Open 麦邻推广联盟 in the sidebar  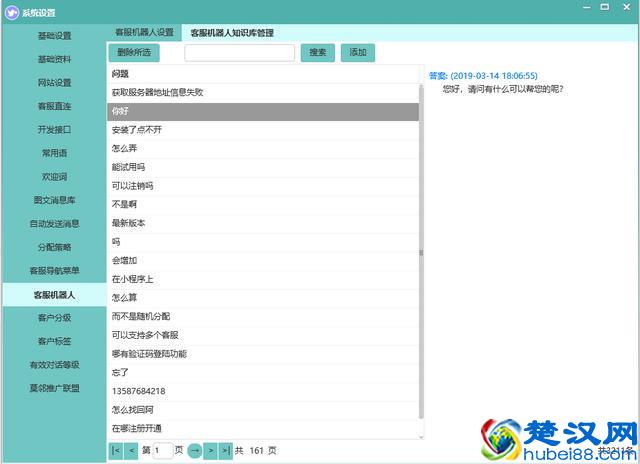point(54,388)
